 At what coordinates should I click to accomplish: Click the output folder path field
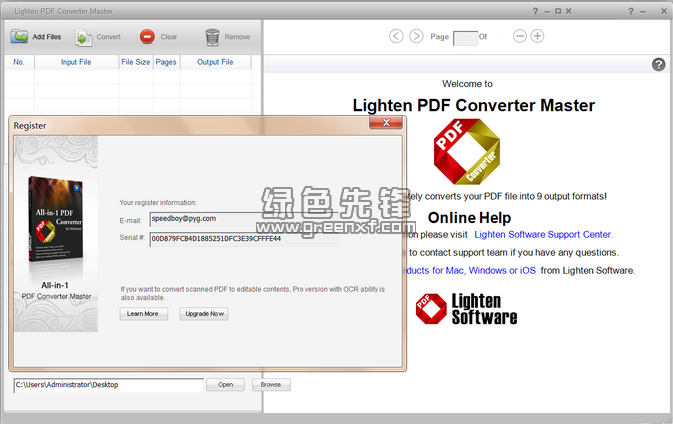coord(109,385)
